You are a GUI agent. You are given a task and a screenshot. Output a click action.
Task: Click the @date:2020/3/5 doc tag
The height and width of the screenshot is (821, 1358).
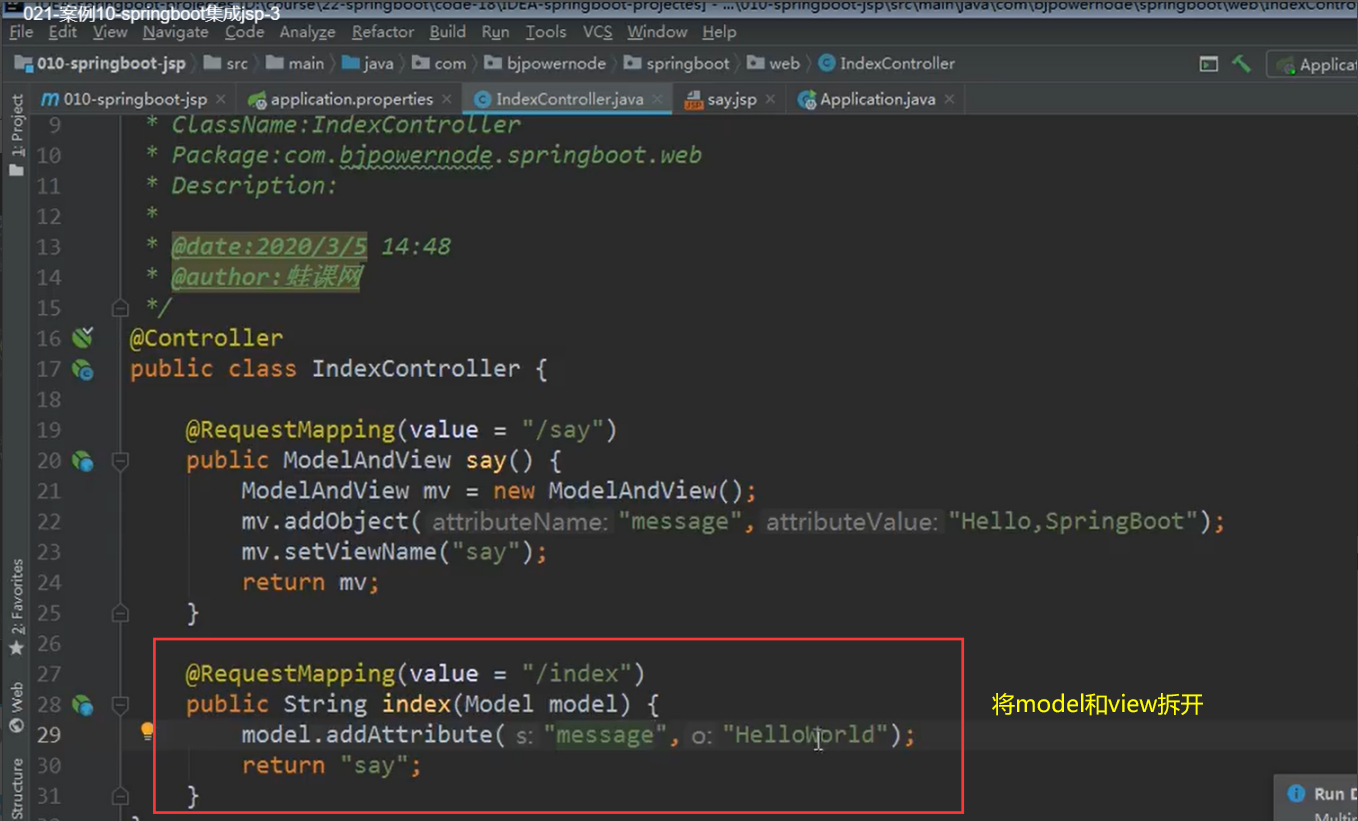(269, 246)
